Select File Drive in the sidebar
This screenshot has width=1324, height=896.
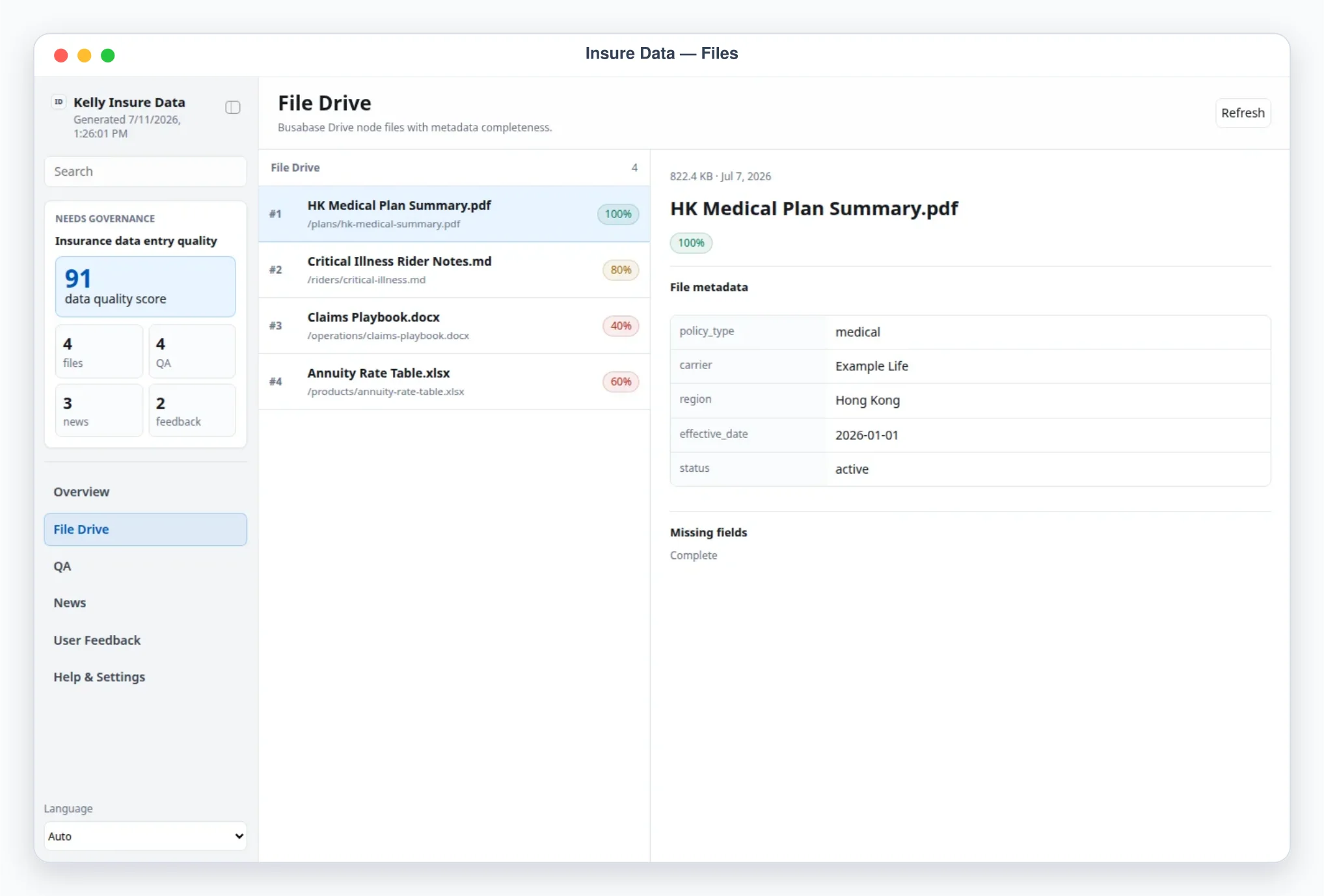[x=145, y=529]
